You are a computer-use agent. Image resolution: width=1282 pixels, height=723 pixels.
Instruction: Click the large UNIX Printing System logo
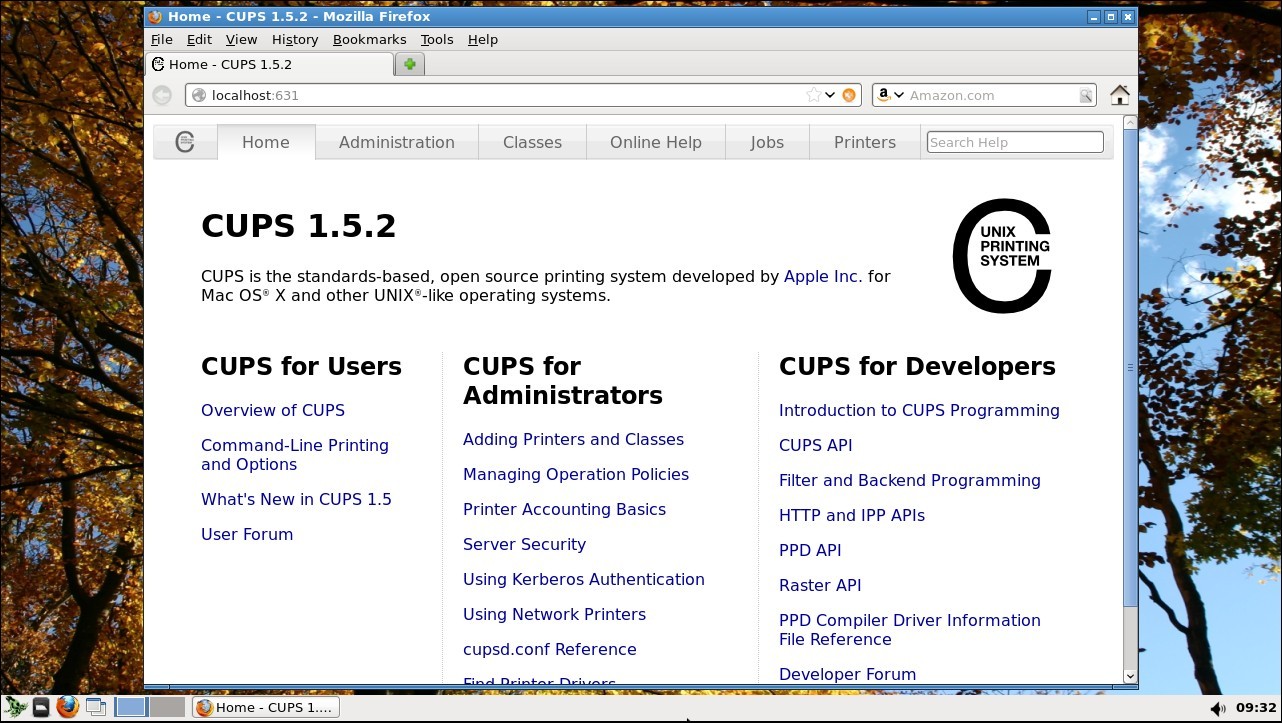[1002, 256]
